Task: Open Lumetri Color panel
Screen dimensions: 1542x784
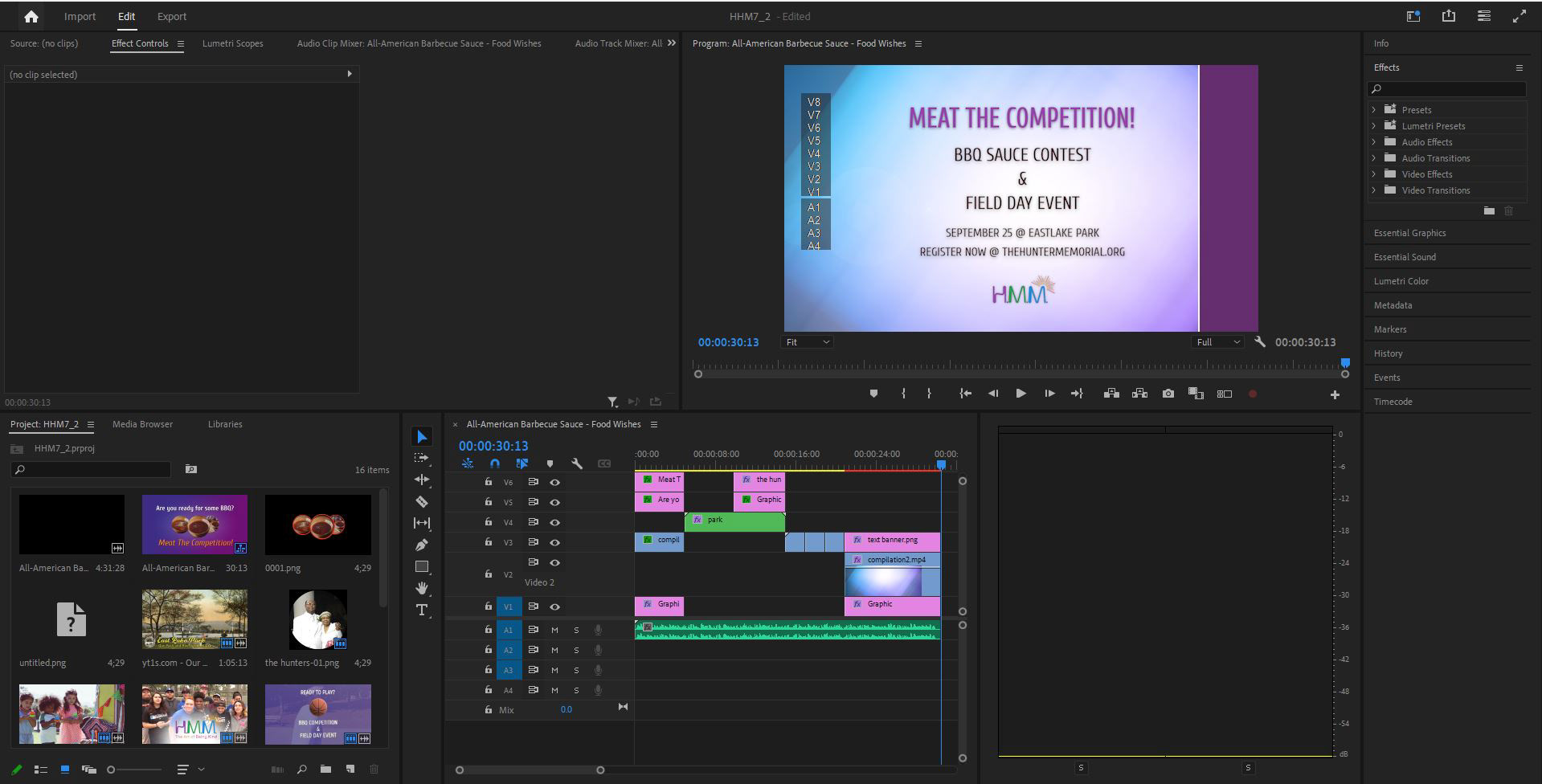Action: [1401, 281]
